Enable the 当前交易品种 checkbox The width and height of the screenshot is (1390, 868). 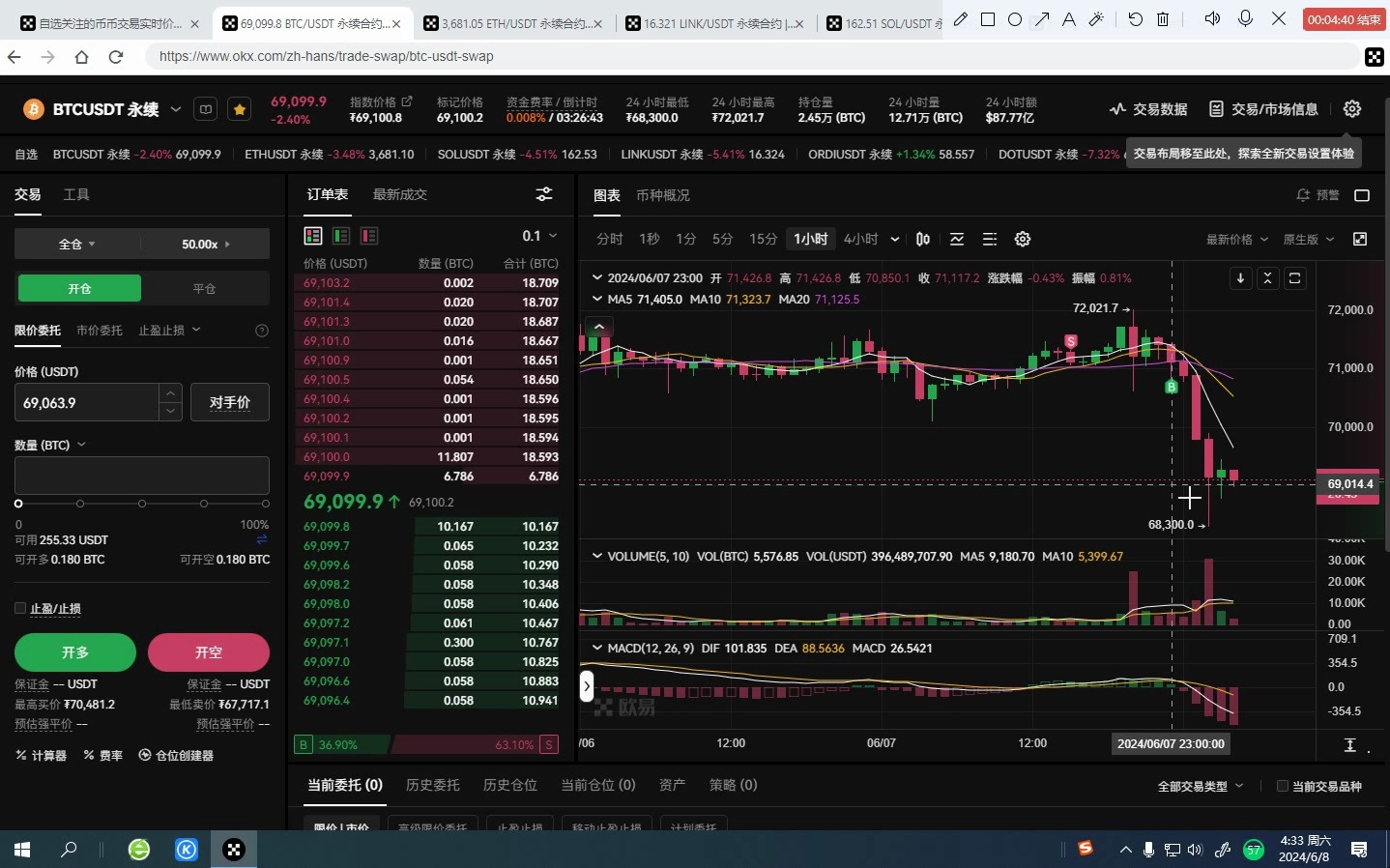coord(1283,786)
